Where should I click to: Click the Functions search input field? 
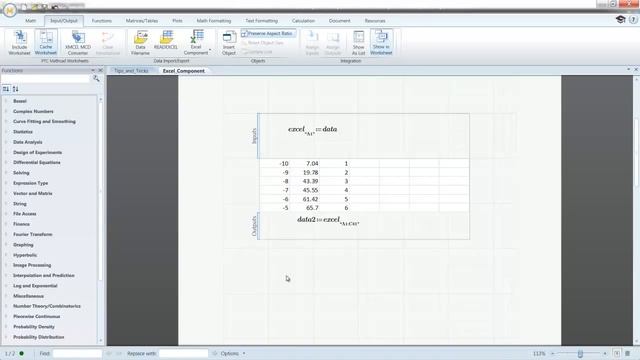tap(45, 78)
